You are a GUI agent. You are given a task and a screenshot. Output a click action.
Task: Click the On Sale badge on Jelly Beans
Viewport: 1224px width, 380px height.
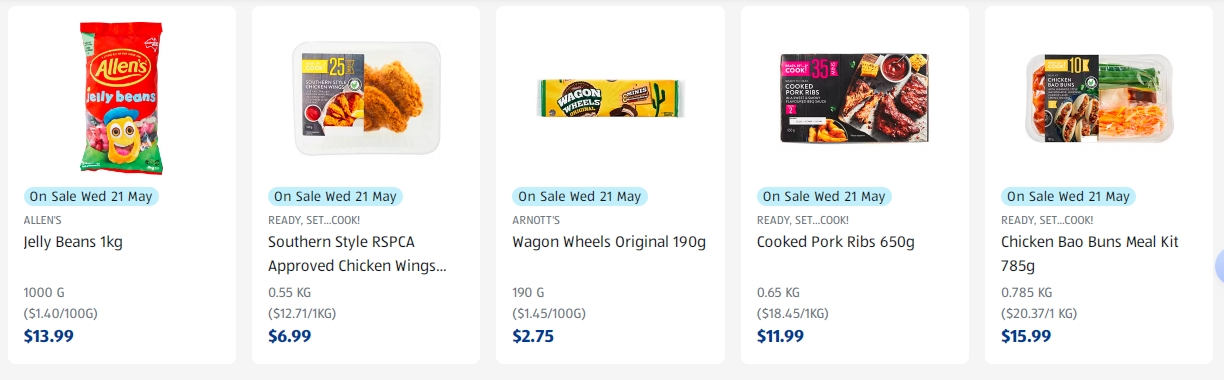(x=91, y=196)
